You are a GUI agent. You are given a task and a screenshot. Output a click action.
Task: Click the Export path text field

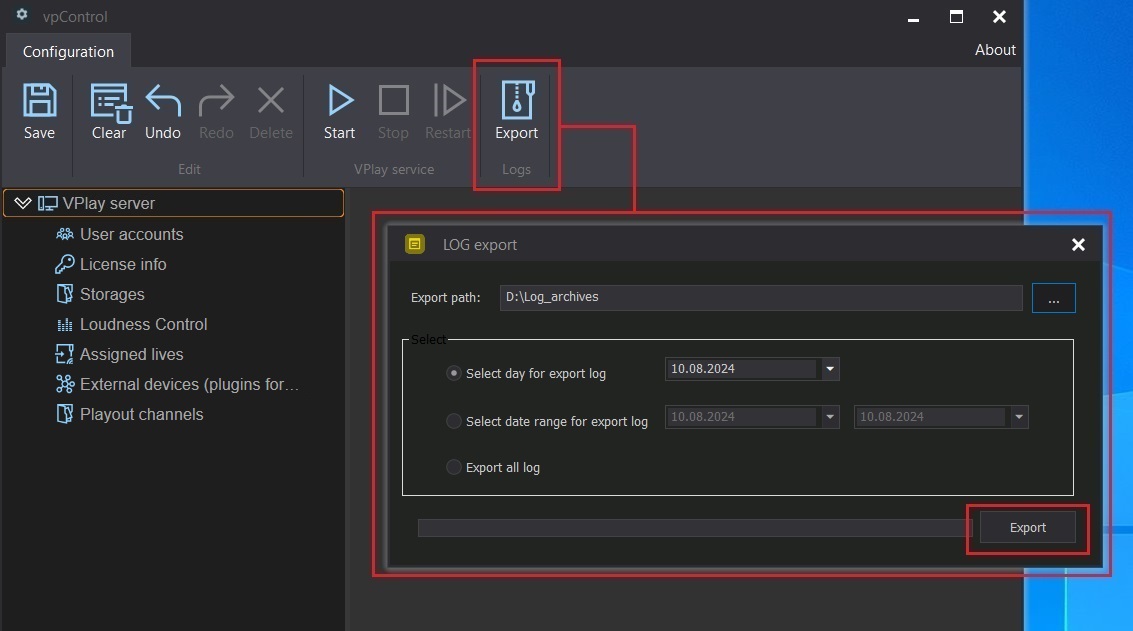tap(761, 297)
